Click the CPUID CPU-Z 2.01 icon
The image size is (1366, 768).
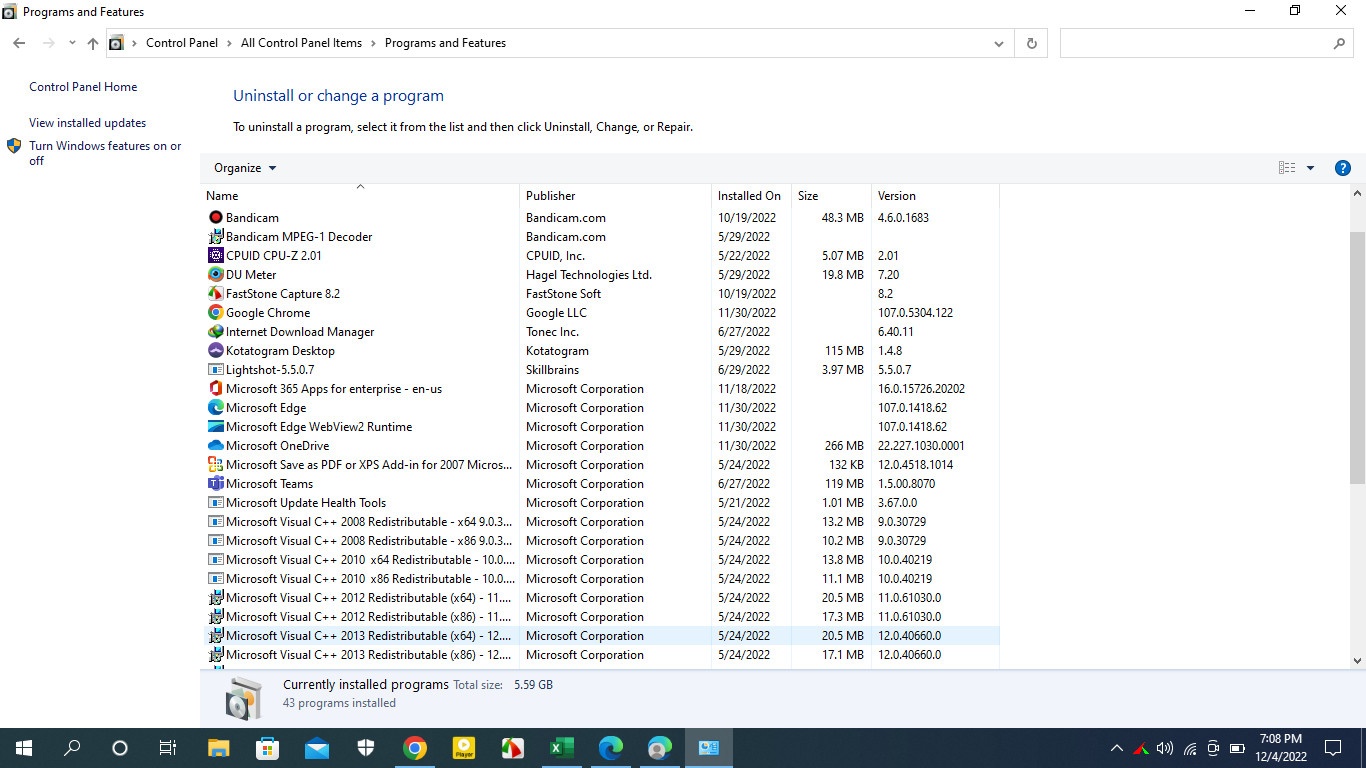click(215, 255)
